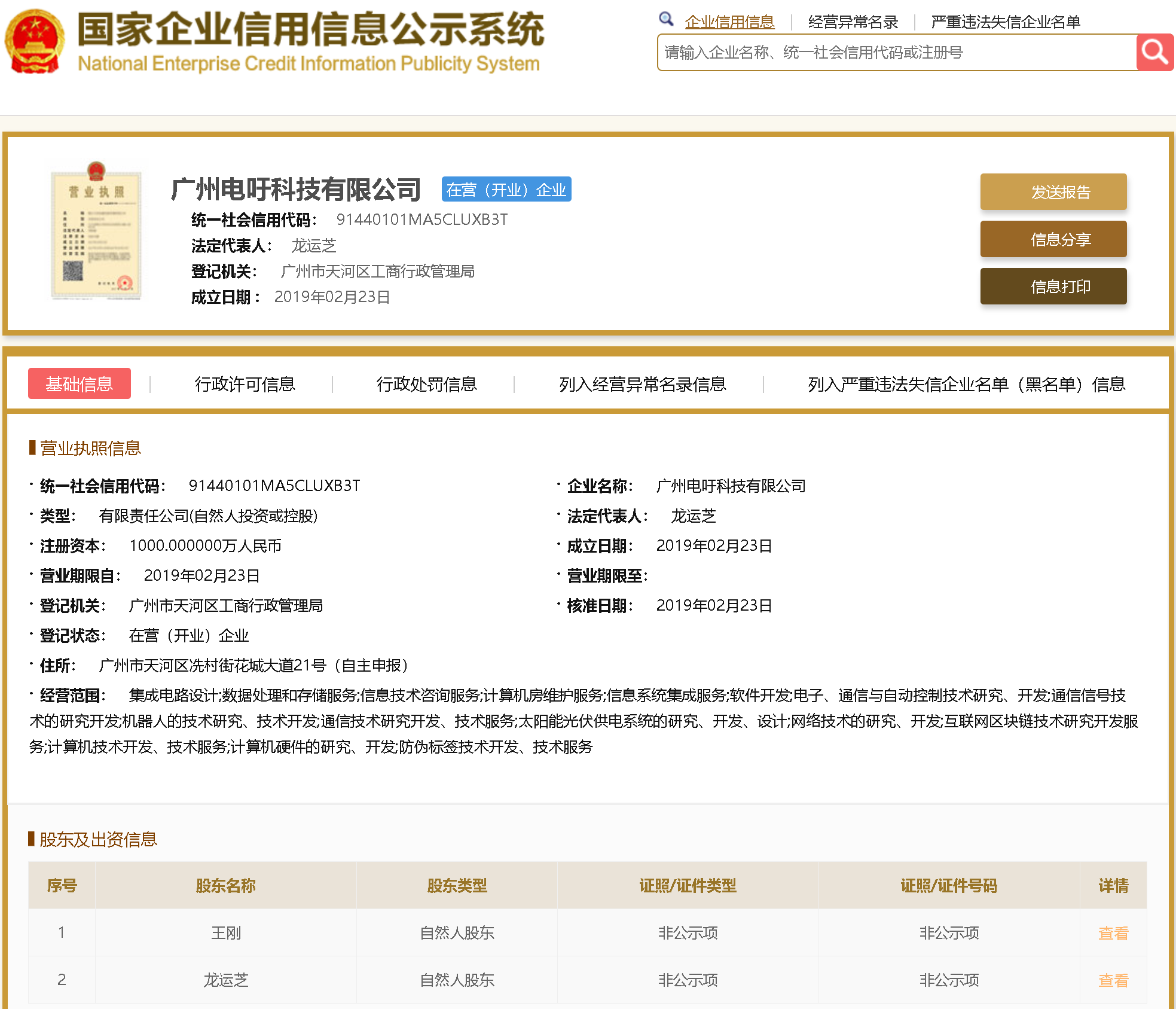Switch to the 行政许可信息 tab
This screenshot has width=1176, height=1009.
[246, 383]
